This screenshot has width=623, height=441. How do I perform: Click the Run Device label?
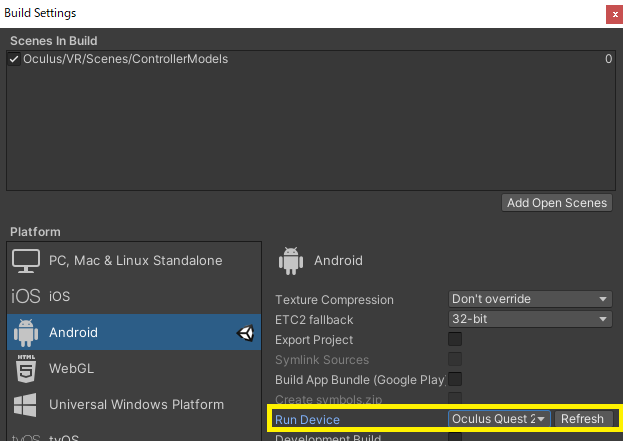pyautogui.click(x=307, y=420)
